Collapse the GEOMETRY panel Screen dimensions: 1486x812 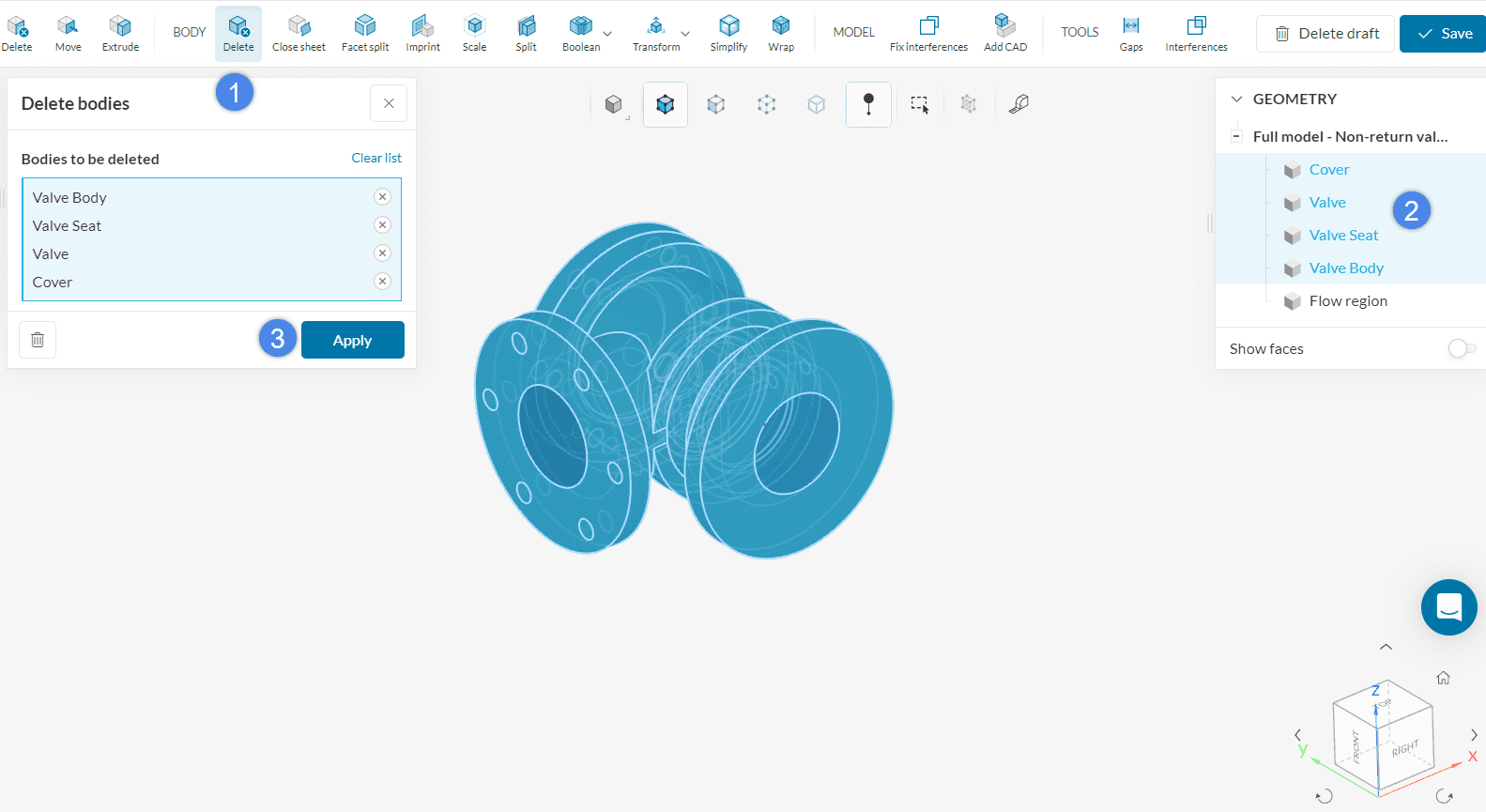pos(1236,100)
